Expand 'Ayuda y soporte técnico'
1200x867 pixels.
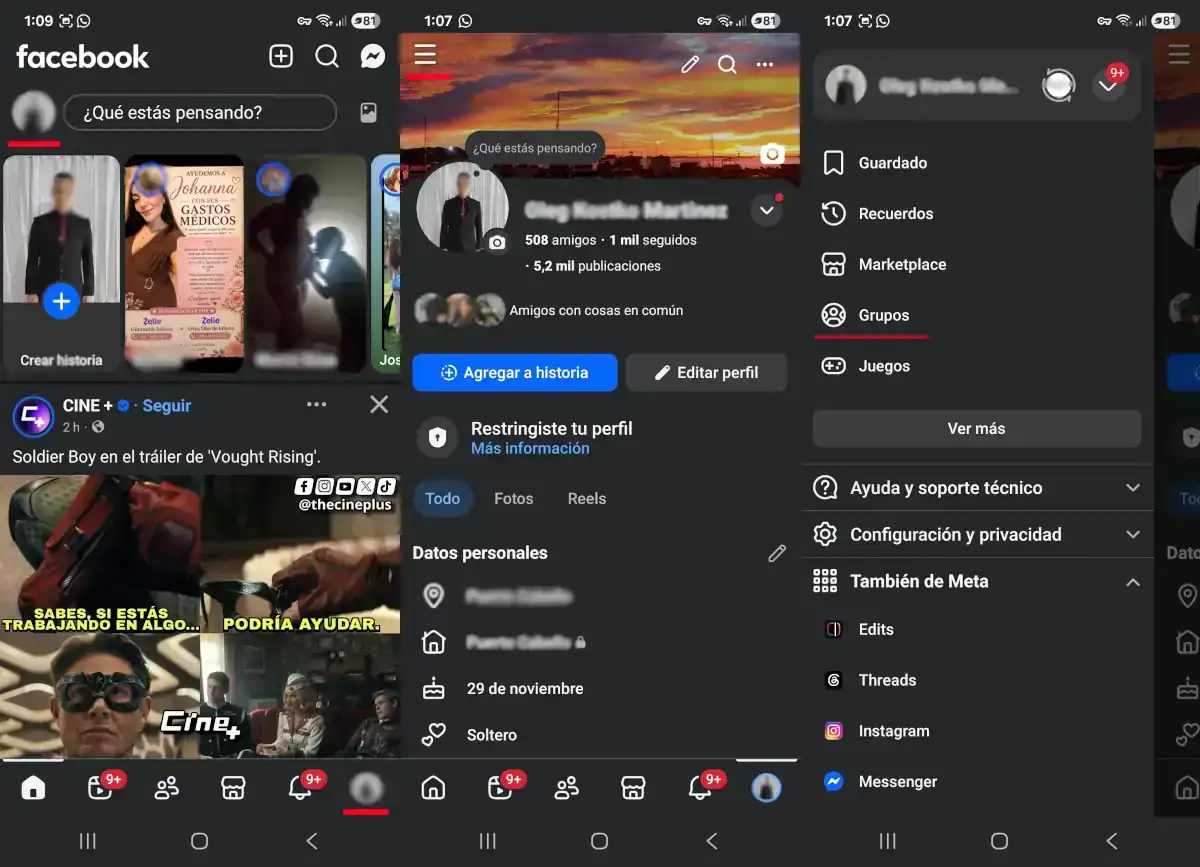[976, 488]
